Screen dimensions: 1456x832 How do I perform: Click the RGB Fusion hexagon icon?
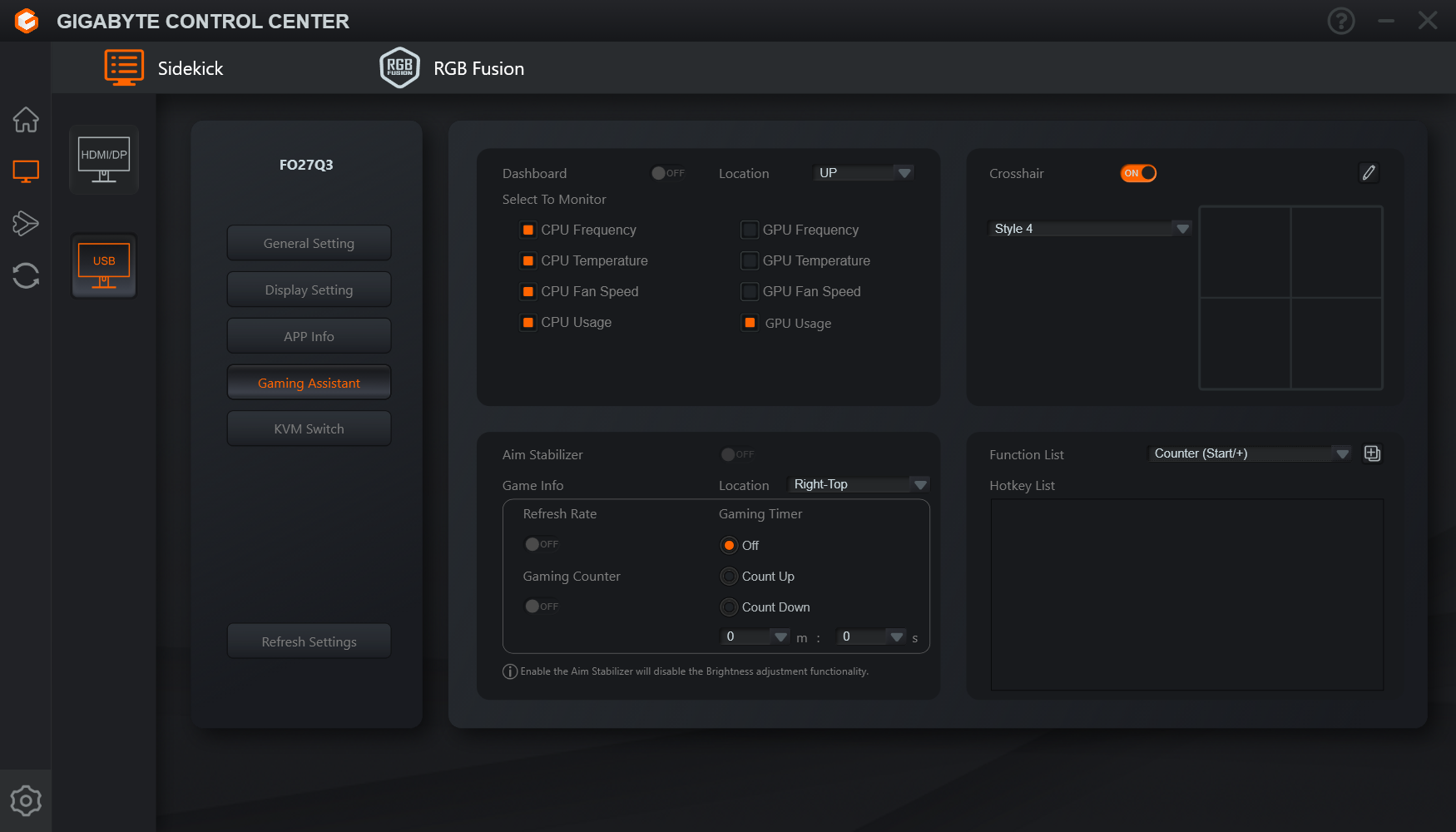(x=399, y=67)
